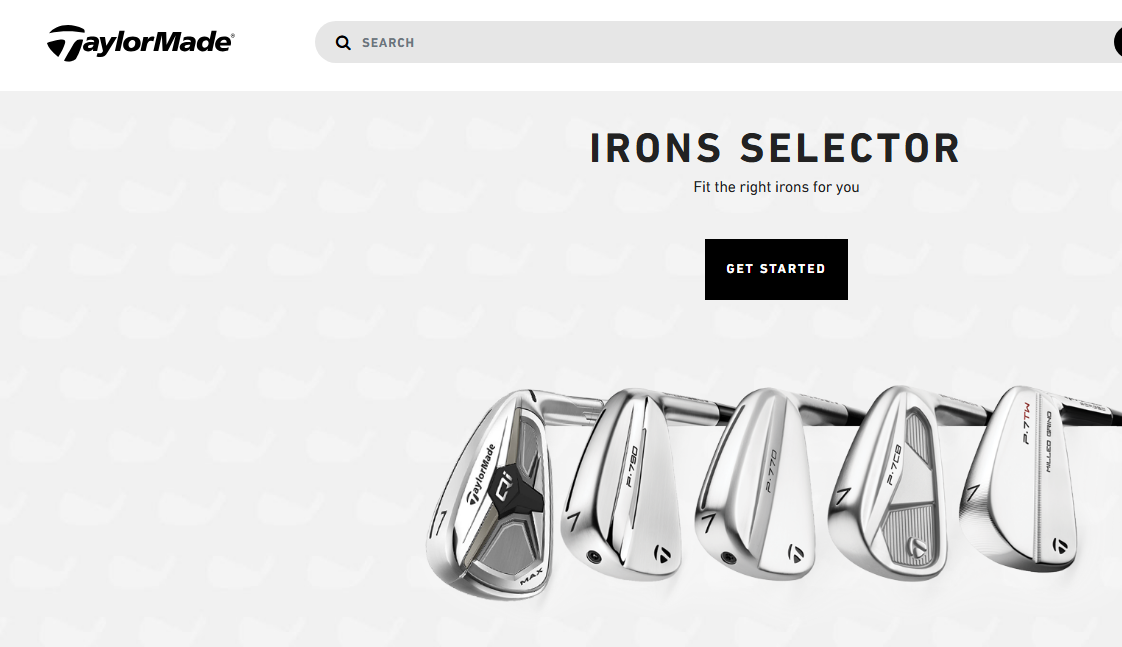Click the 'Fit the right irons for you' text
The width and height of the screenshot is (1122, 647).
pos(776,187)
